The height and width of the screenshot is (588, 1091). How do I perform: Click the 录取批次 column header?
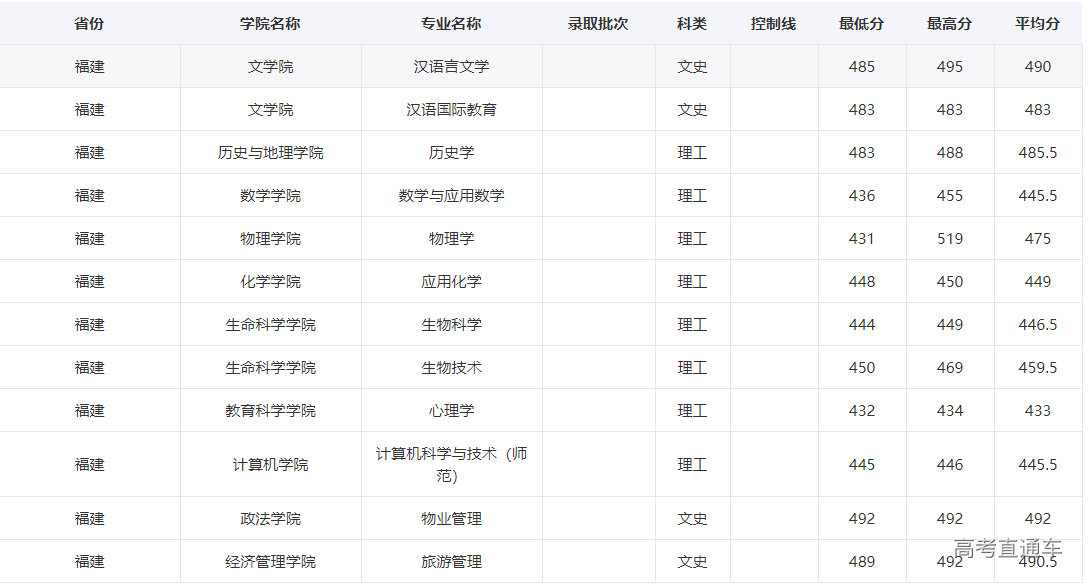pos(598,23)
